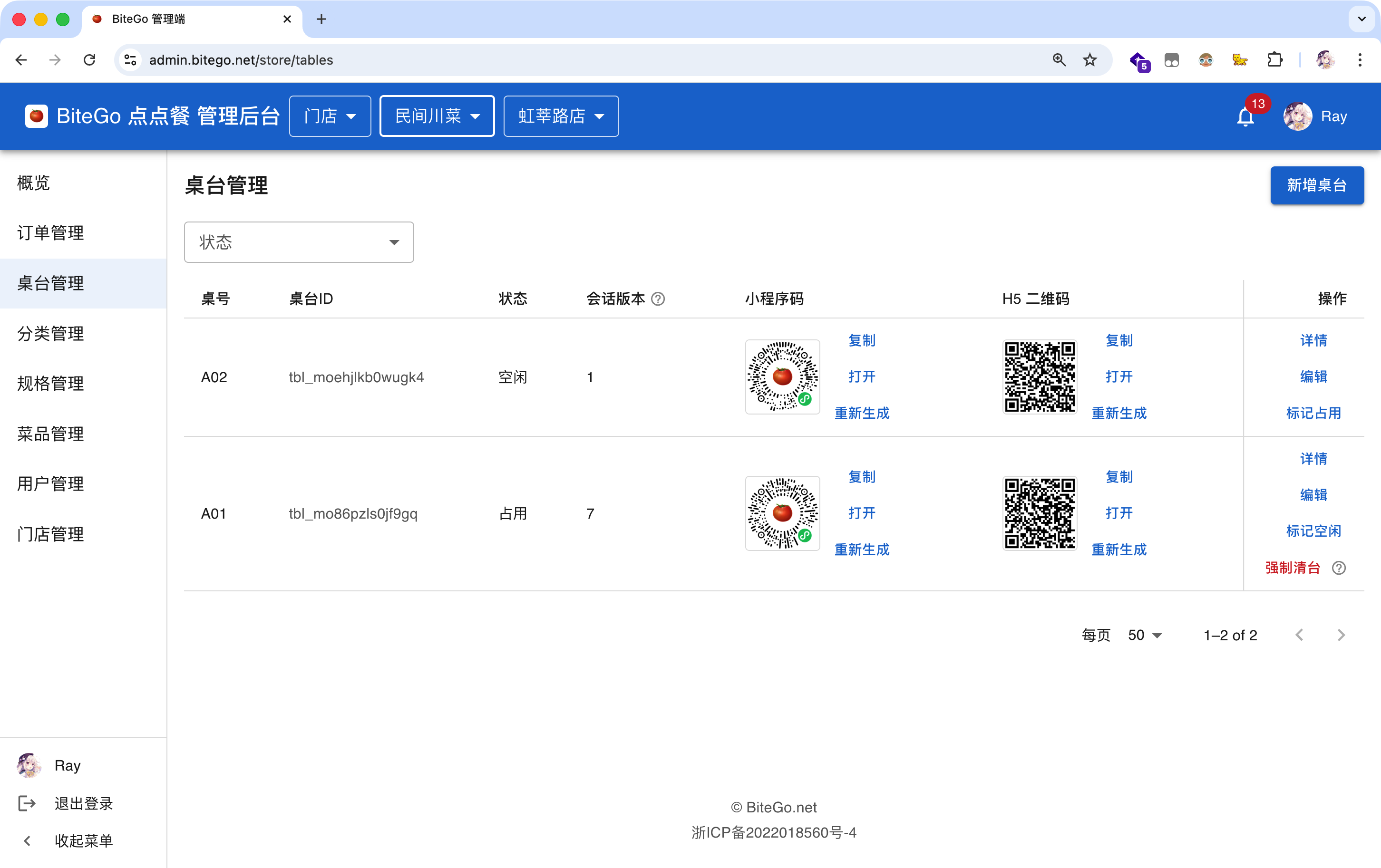Viewport: 1381px width, 868px height.
Task: Click the table ID tbl_mo86pzls0jf9gq
Action: point(353,514)
